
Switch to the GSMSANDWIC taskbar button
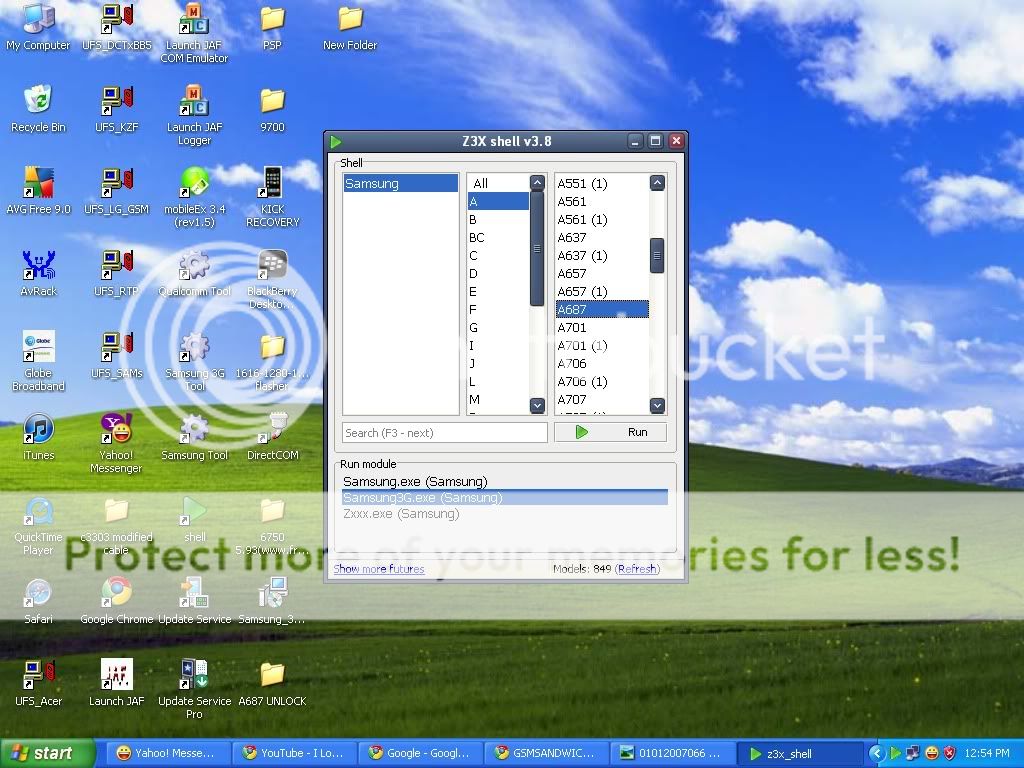544,754
